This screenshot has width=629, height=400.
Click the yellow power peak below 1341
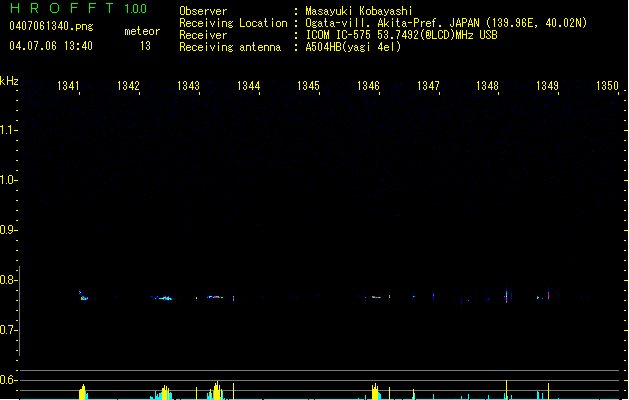(x=83, y=392)
